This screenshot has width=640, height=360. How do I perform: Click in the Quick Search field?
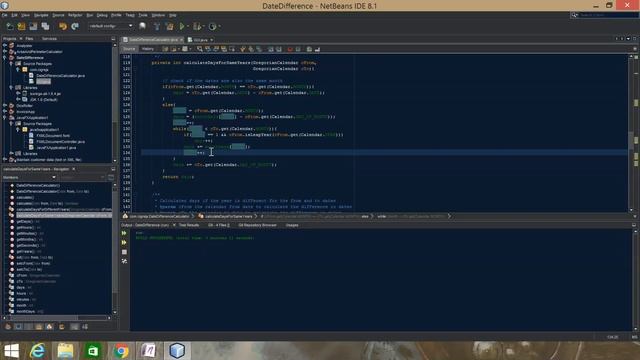pyautogui.click(x=608, y=15)
